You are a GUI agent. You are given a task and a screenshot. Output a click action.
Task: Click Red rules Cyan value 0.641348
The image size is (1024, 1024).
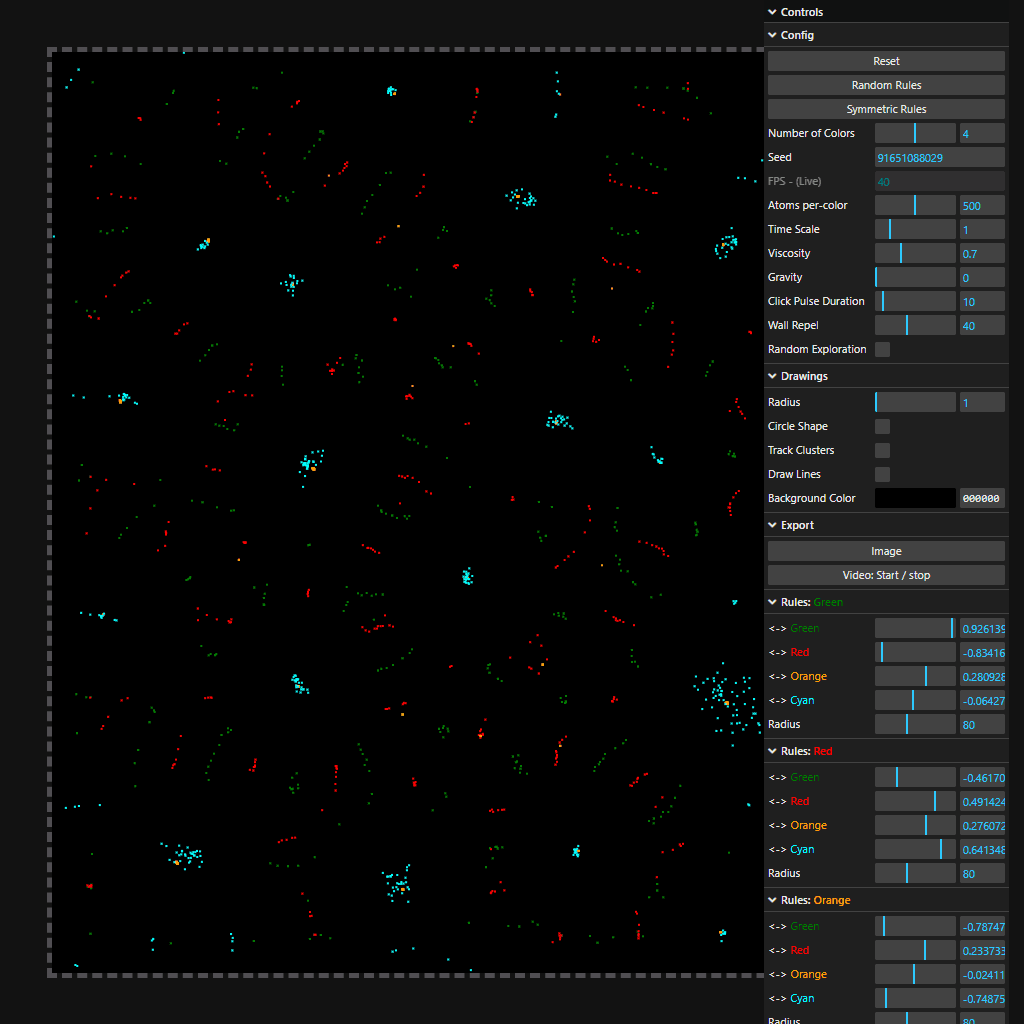tap(982, 850)
